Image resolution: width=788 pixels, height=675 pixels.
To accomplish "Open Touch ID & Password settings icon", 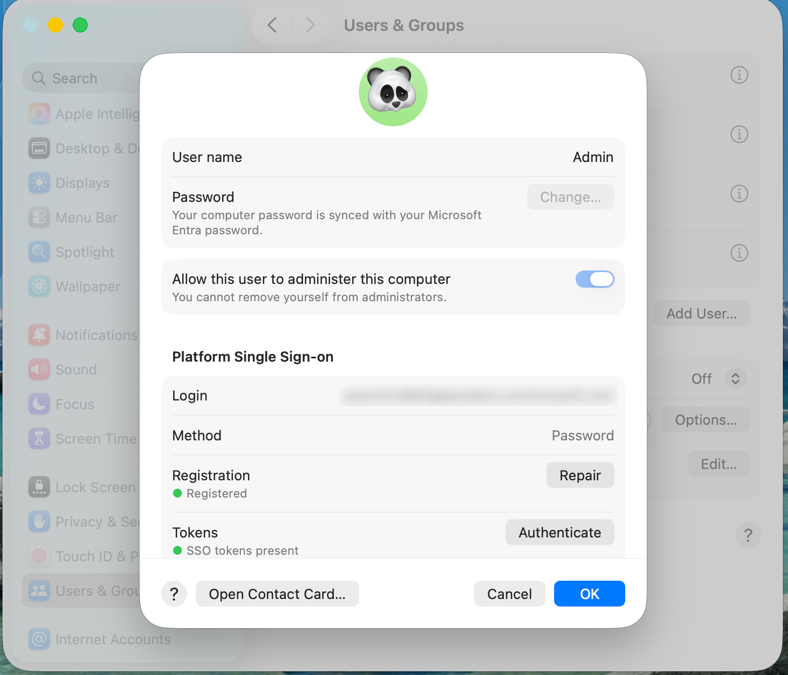I will tap(39, 556).
